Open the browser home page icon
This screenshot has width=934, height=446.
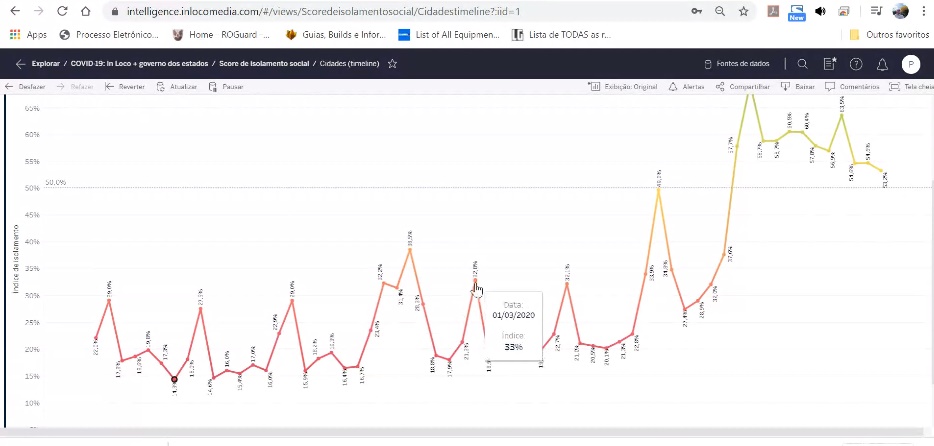click(85, 11)
